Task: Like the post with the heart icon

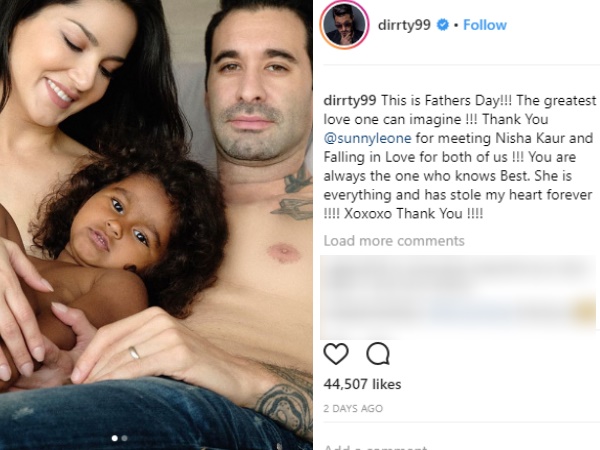Action: pos(336,354)
